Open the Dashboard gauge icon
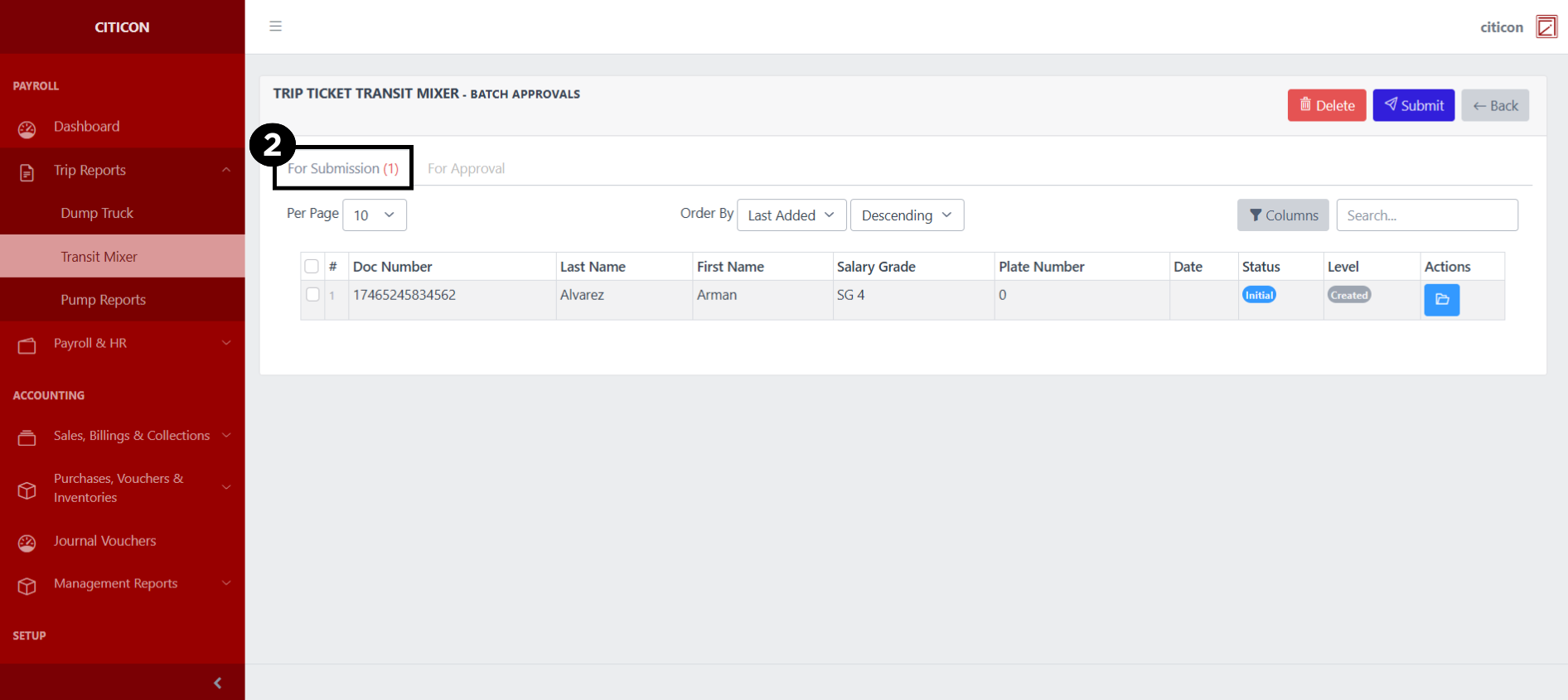1568x700 pixels. point(27,129)
